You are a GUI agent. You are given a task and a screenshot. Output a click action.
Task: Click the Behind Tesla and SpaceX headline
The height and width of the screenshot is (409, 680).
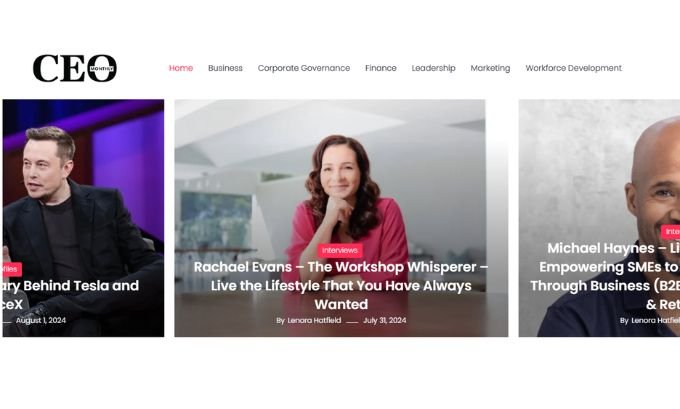pyautogui.click(x=71, y=295)
